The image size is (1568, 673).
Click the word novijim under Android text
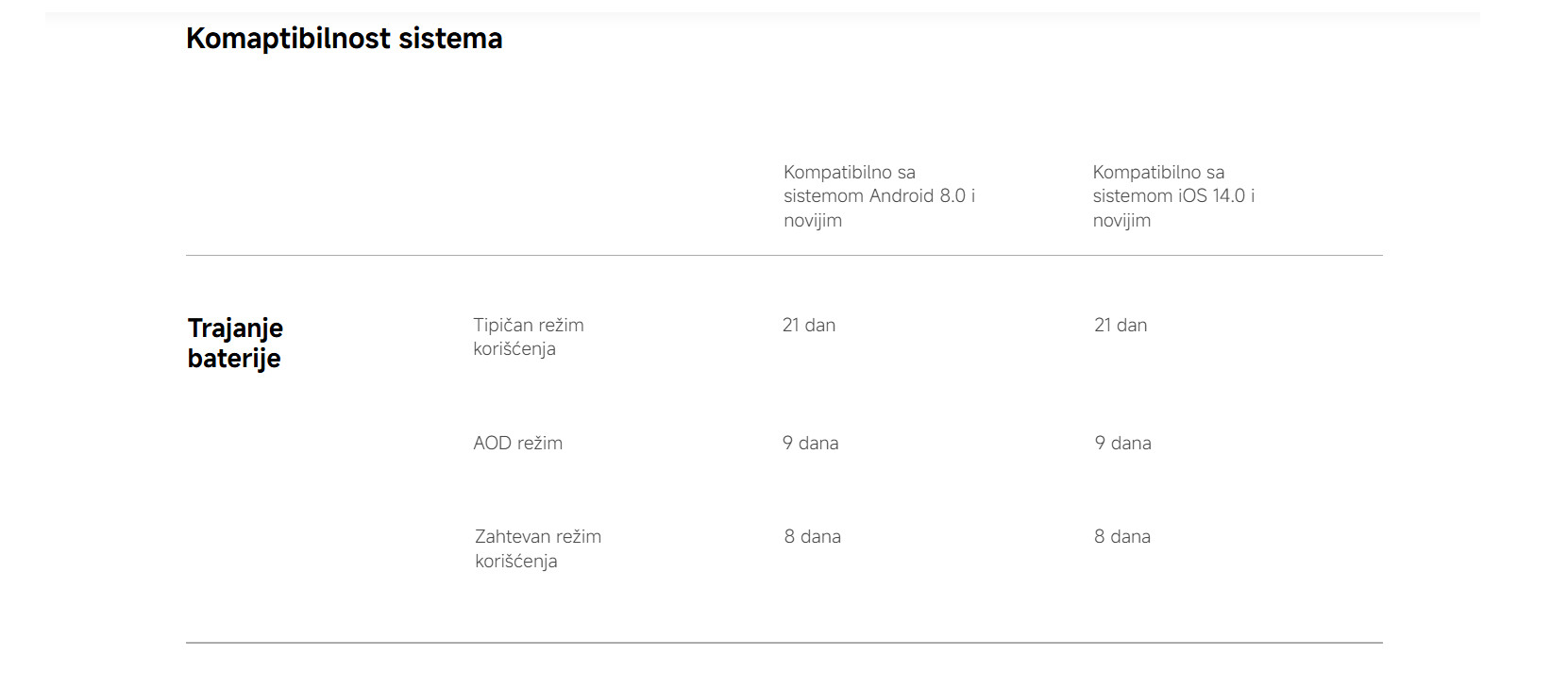(x=813, y=221)
